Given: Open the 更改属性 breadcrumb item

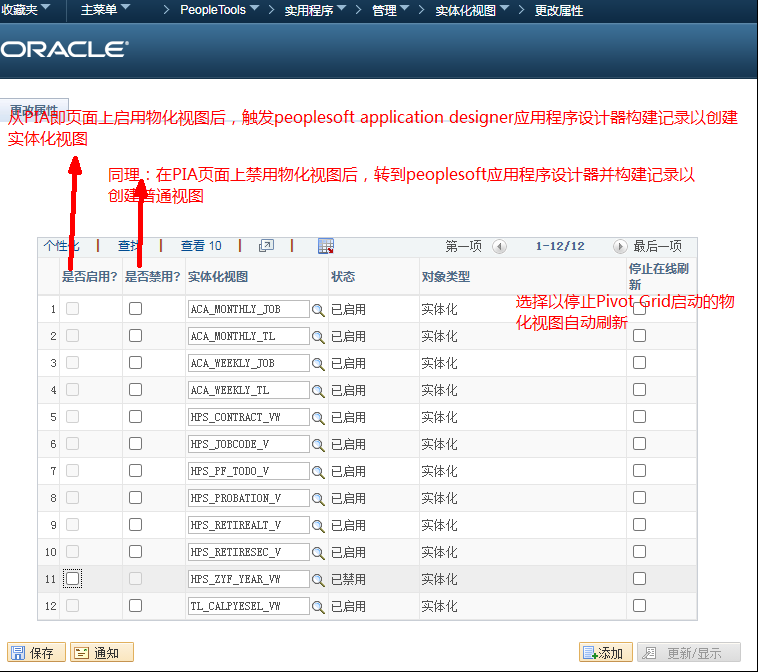Looking at the screenshot, I should click(x=559, y=10).
